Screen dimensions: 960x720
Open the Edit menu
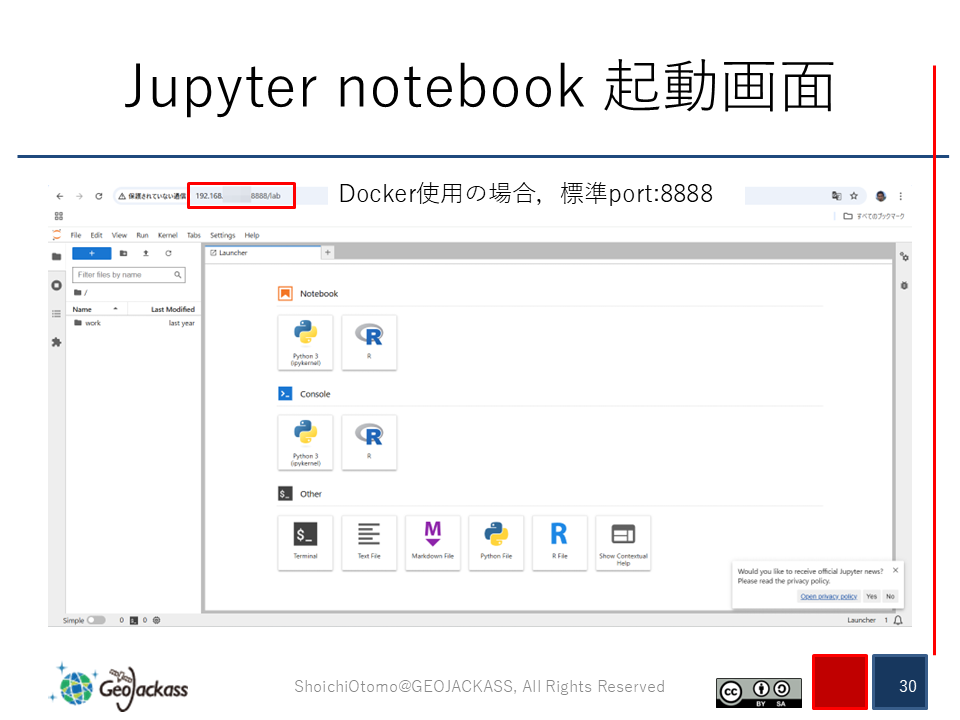[x=97, y=235]
